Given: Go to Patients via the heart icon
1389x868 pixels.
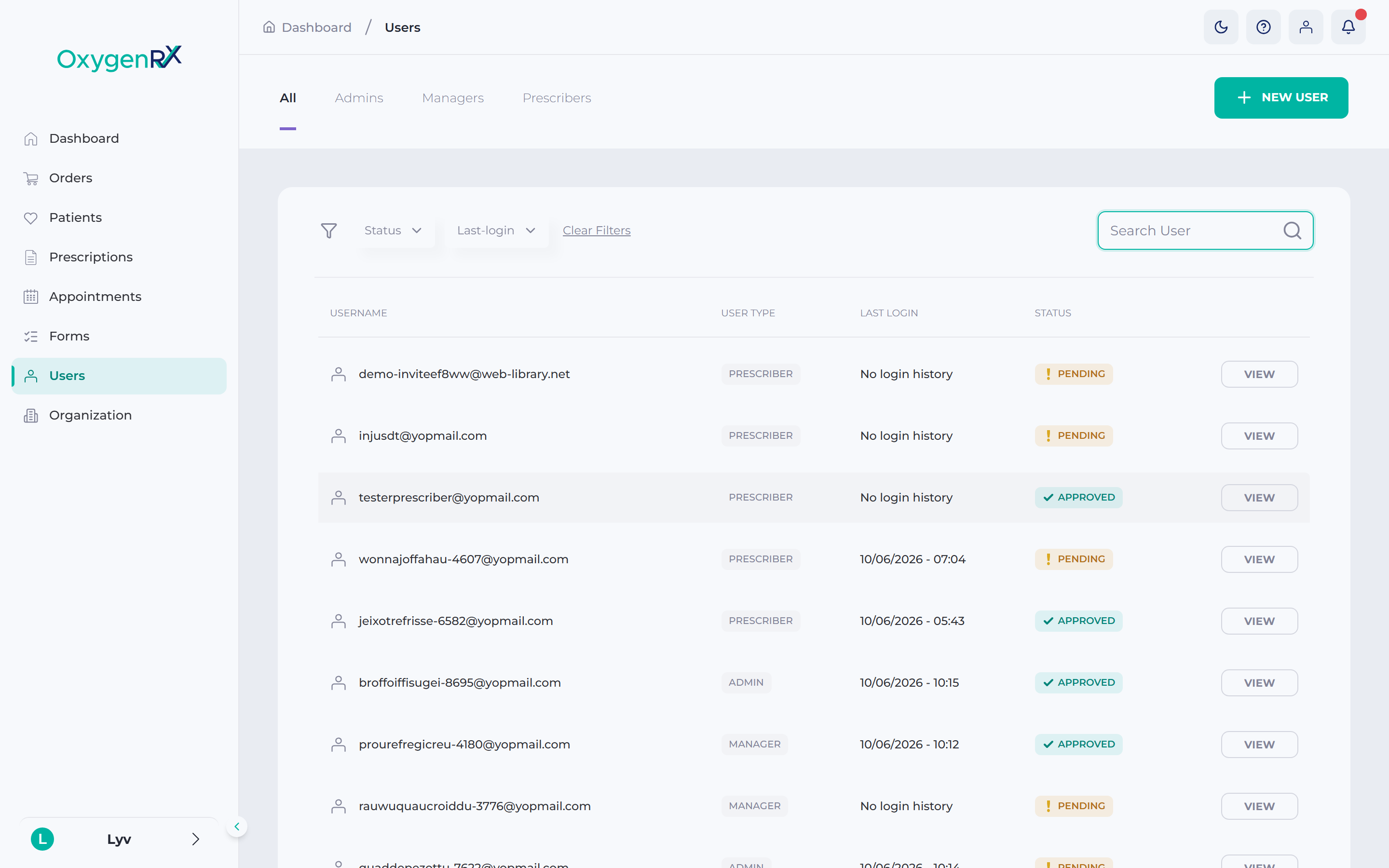Looking at the screenshot, I should point(31,218).
